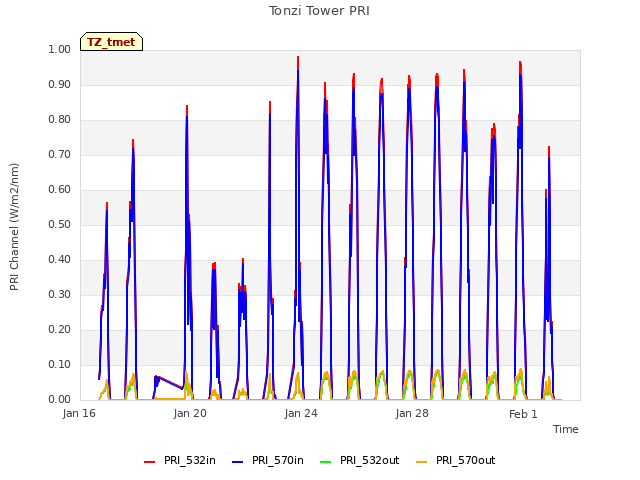Viewport: 640px width, 480px height.
Task: Click the green PRI_532out legend swatch
Action: pyautogui.click(x=326, y=461)
